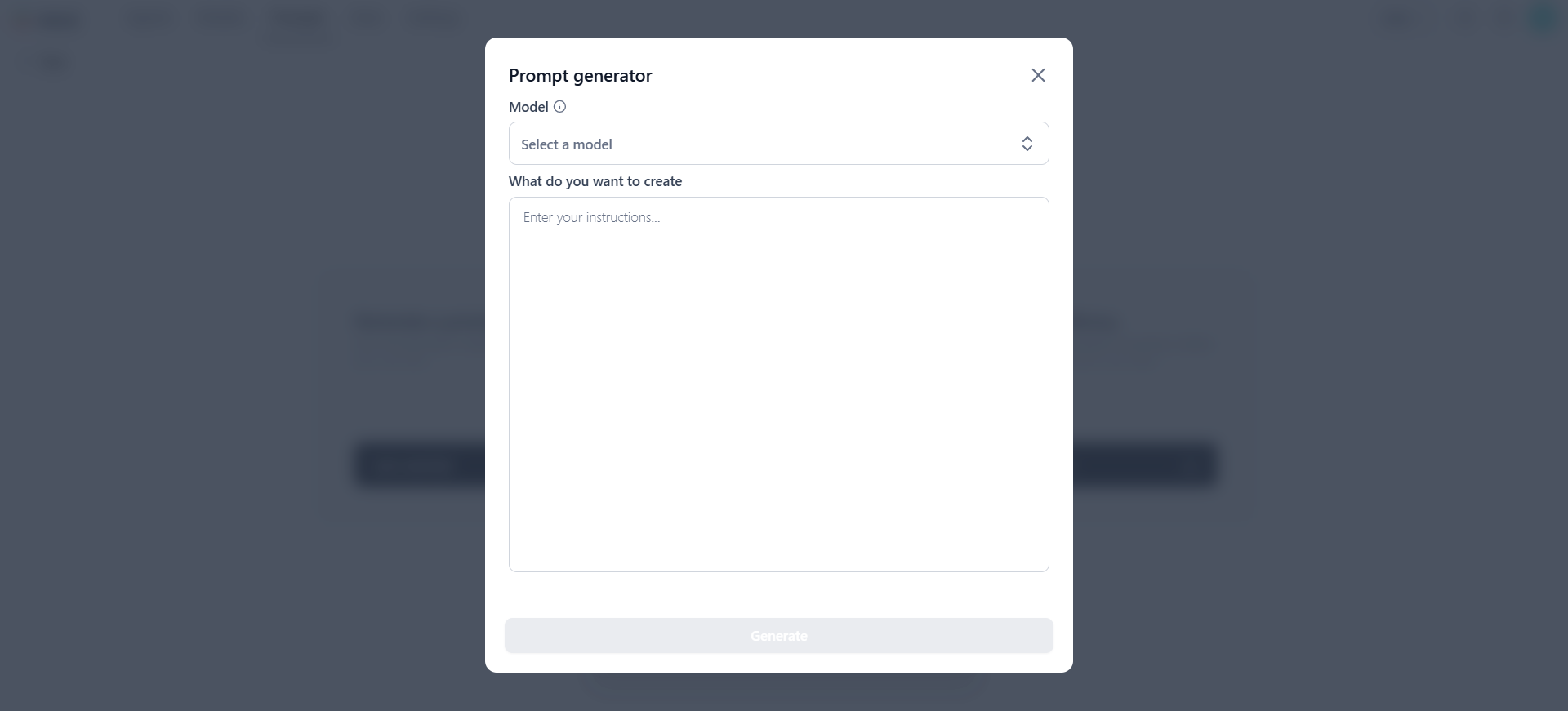Show the Model help tooltip icon
The image size is (1568, 711).
click(559, 106)
